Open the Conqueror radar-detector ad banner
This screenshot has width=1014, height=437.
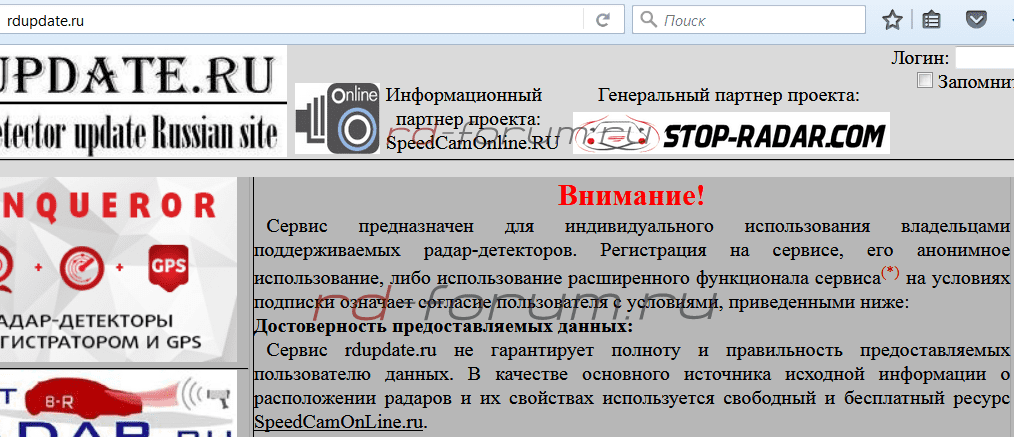119,269
